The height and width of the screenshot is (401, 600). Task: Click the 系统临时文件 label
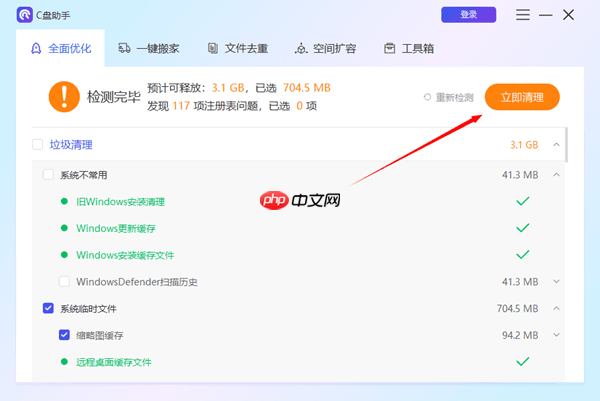pos(88,309)
